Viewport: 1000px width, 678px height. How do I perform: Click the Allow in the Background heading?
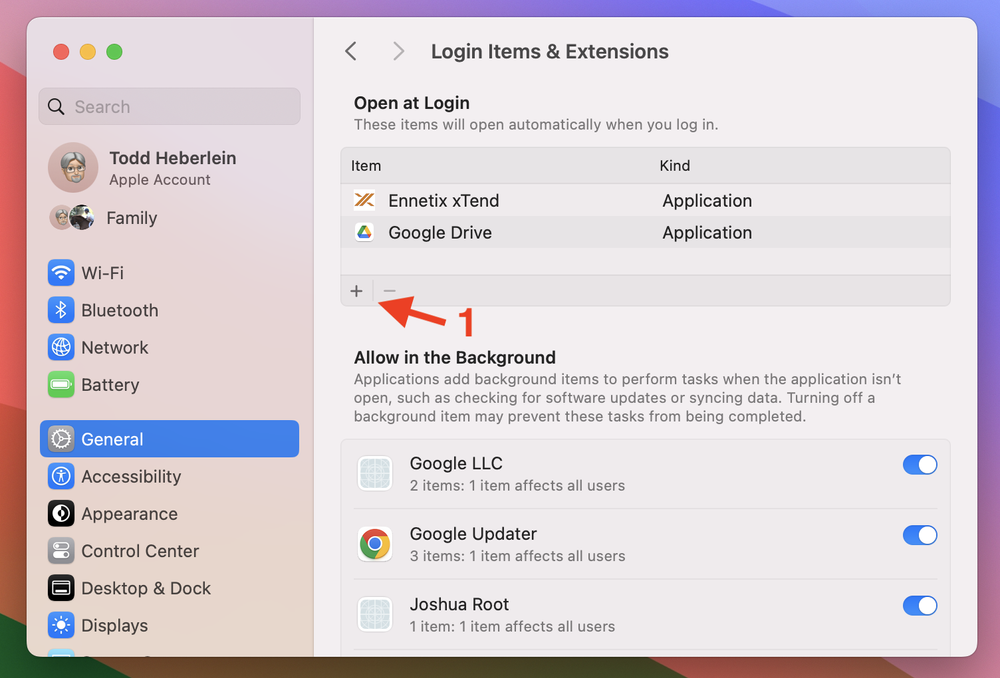(455, 357)
